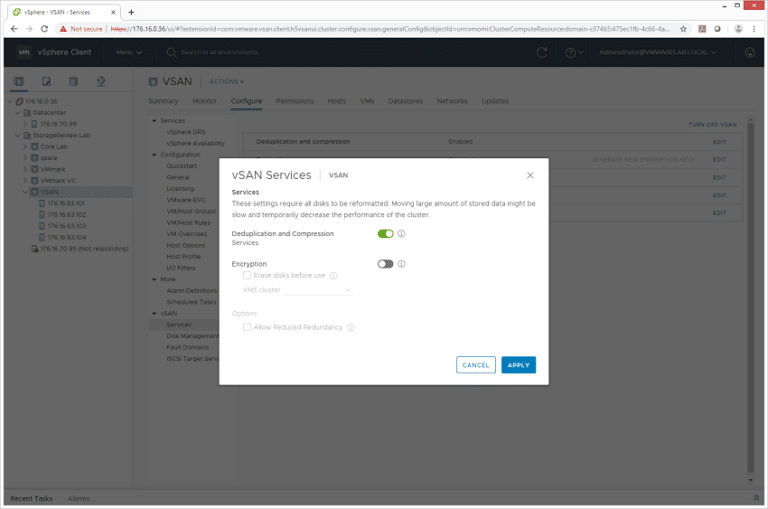
Task: Click the Search in all environments field
Action: 219,52
